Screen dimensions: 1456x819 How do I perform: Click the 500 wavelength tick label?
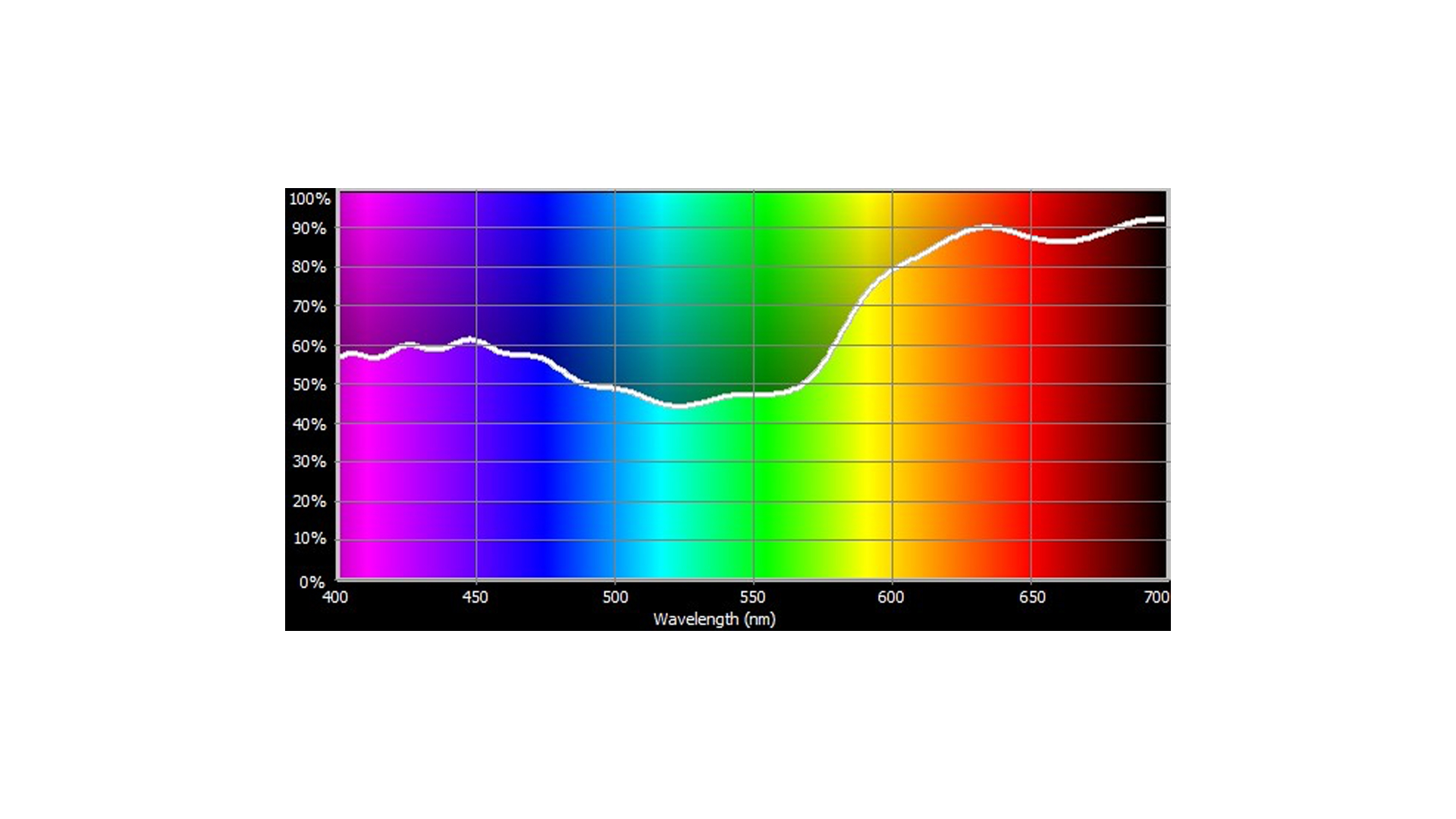615,598
